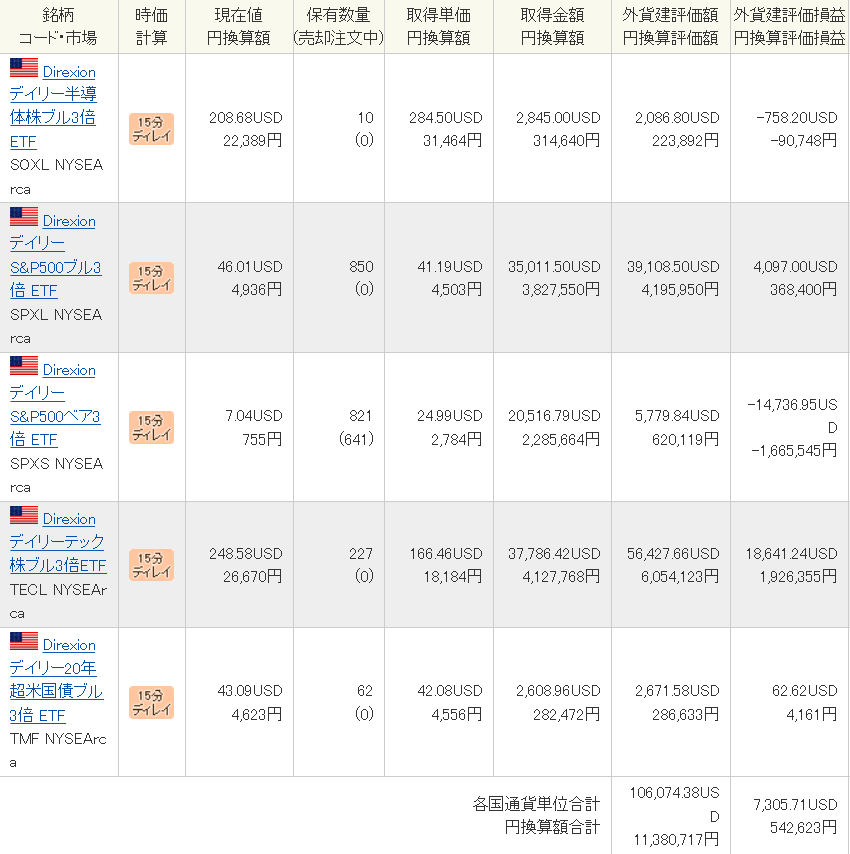Select the SPXL valuation 39,108.50USD

[673, 267]
